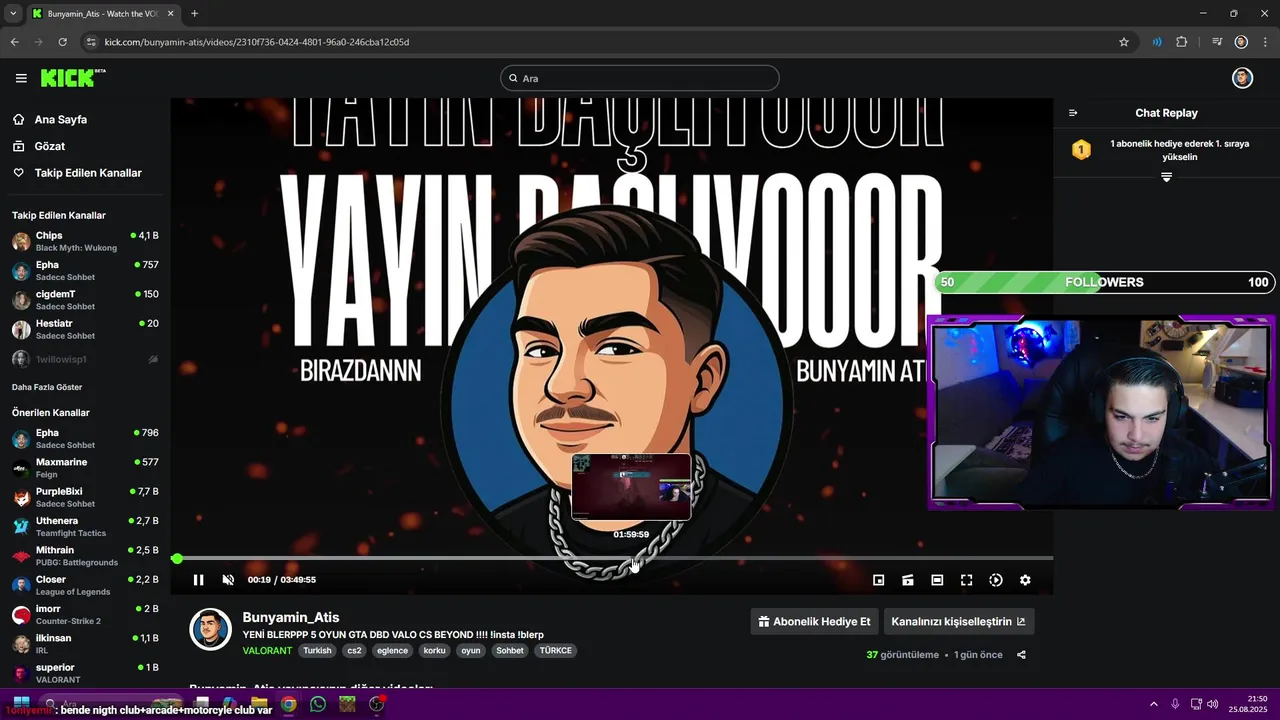Expand the gift leaderboard under the chat header

click(1166, 177)
